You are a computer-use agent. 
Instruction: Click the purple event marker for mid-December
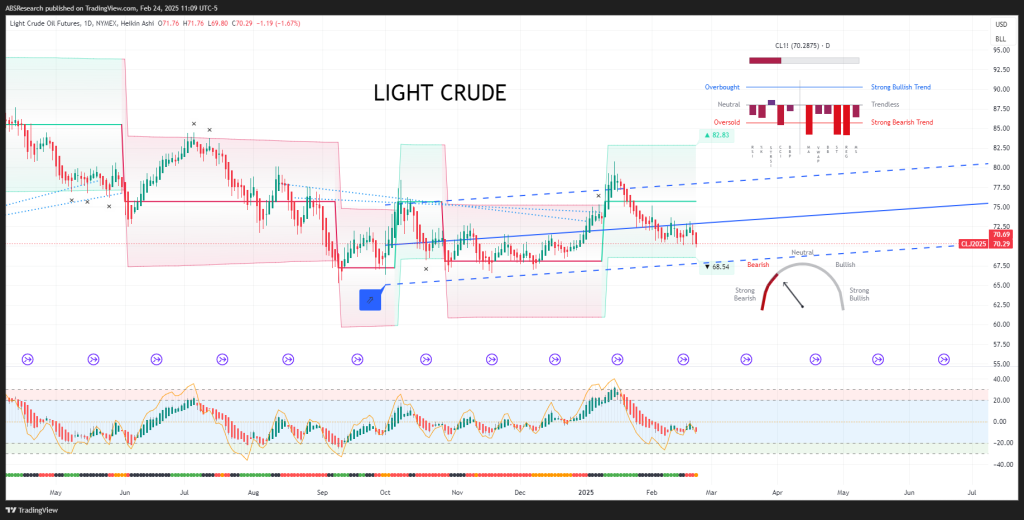tap(555, 359)
